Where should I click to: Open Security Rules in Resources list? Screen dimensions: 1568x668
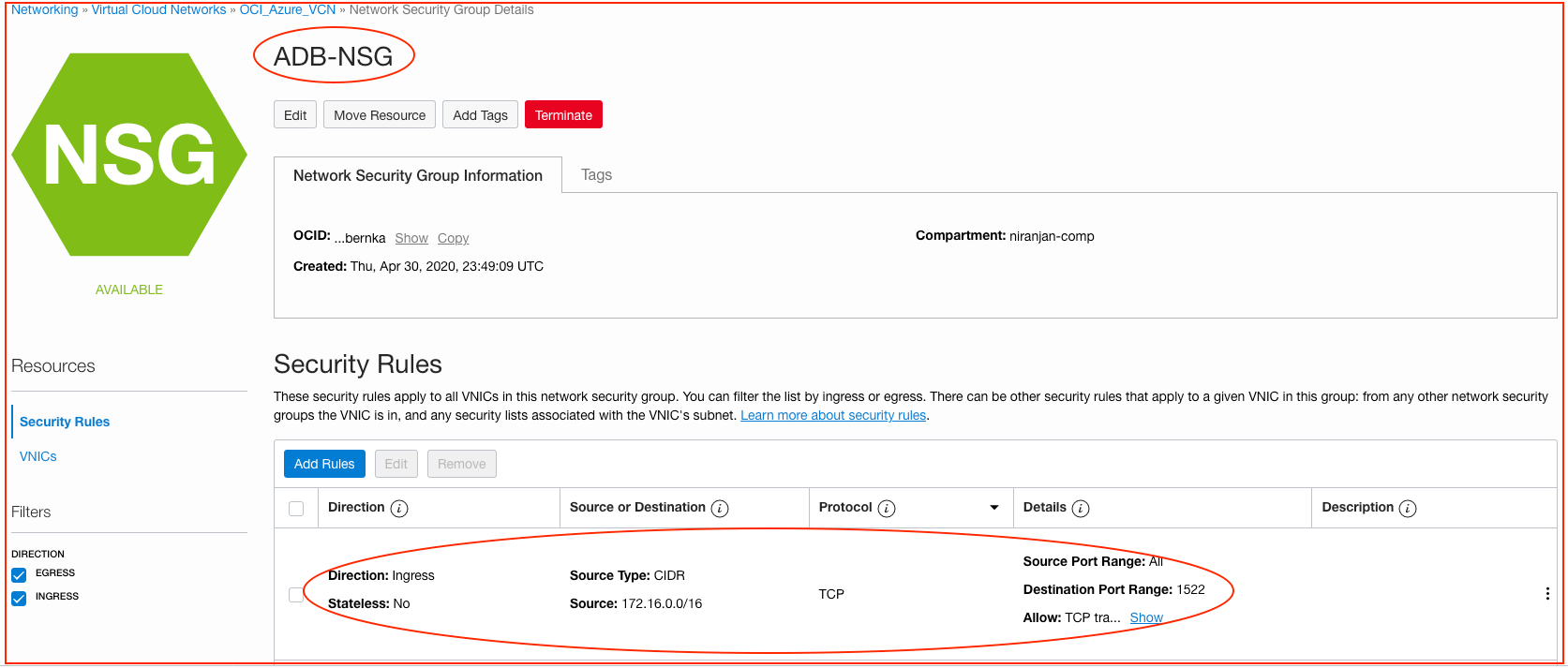pyautogui.click(x=65, y=422)
